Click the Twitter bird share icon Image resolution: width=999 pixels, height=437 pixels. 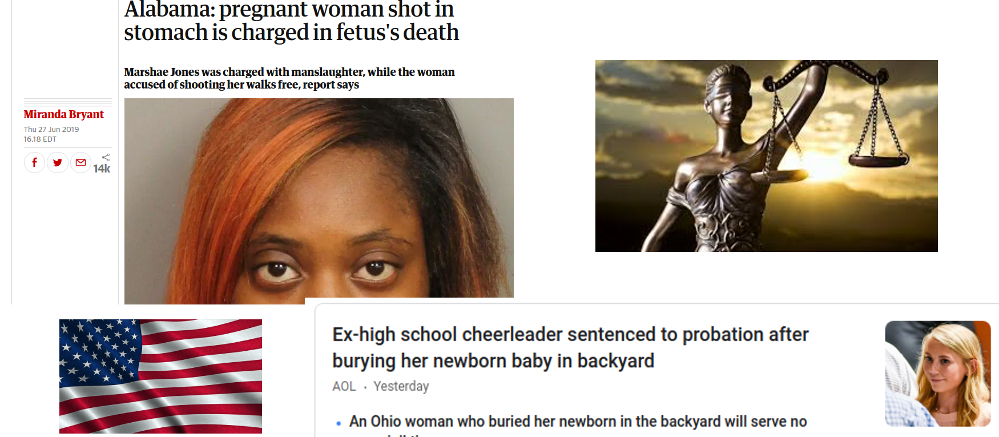tap(57, 162)
